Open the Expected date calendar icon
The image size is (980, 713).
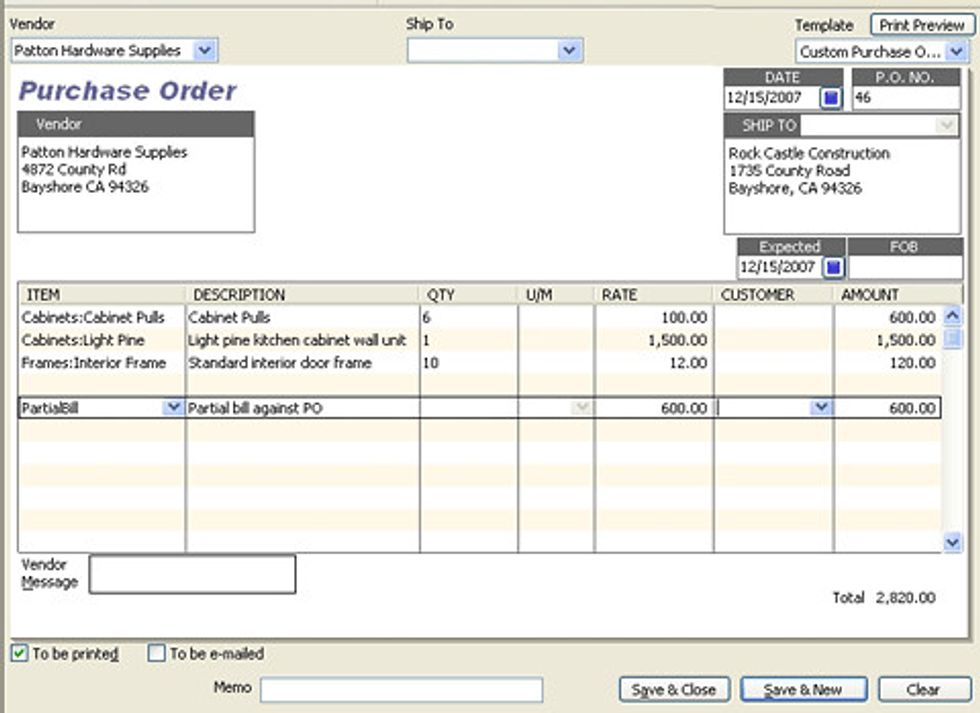834,268
